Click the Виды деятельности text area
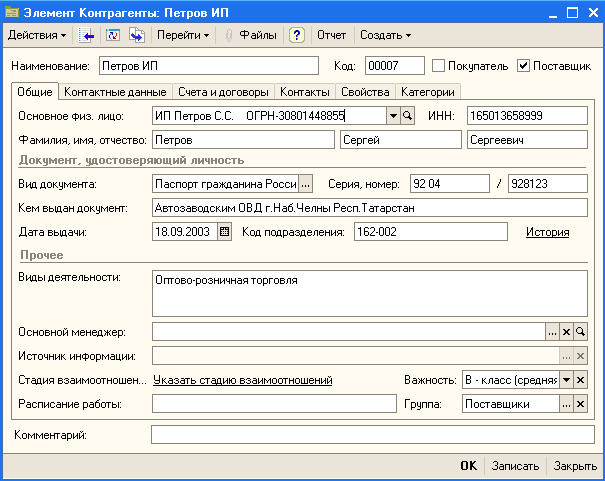This screenshot has width=605, height=481. point(370,294)
